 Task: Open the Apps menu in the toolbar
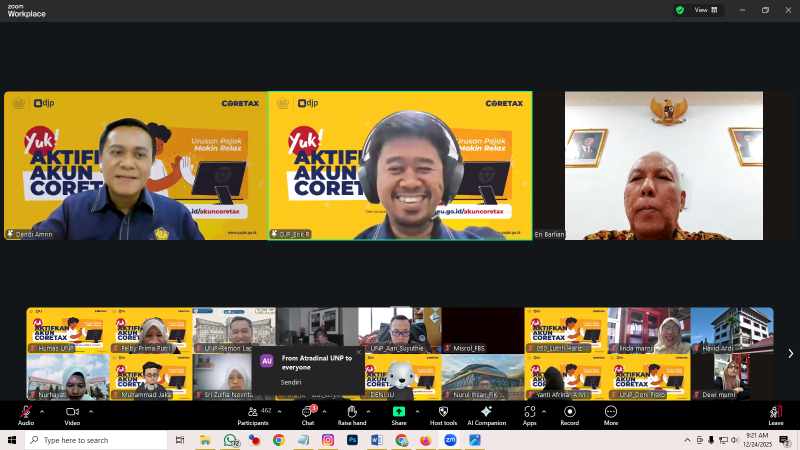pyautogui.click(x=529, y=412)
